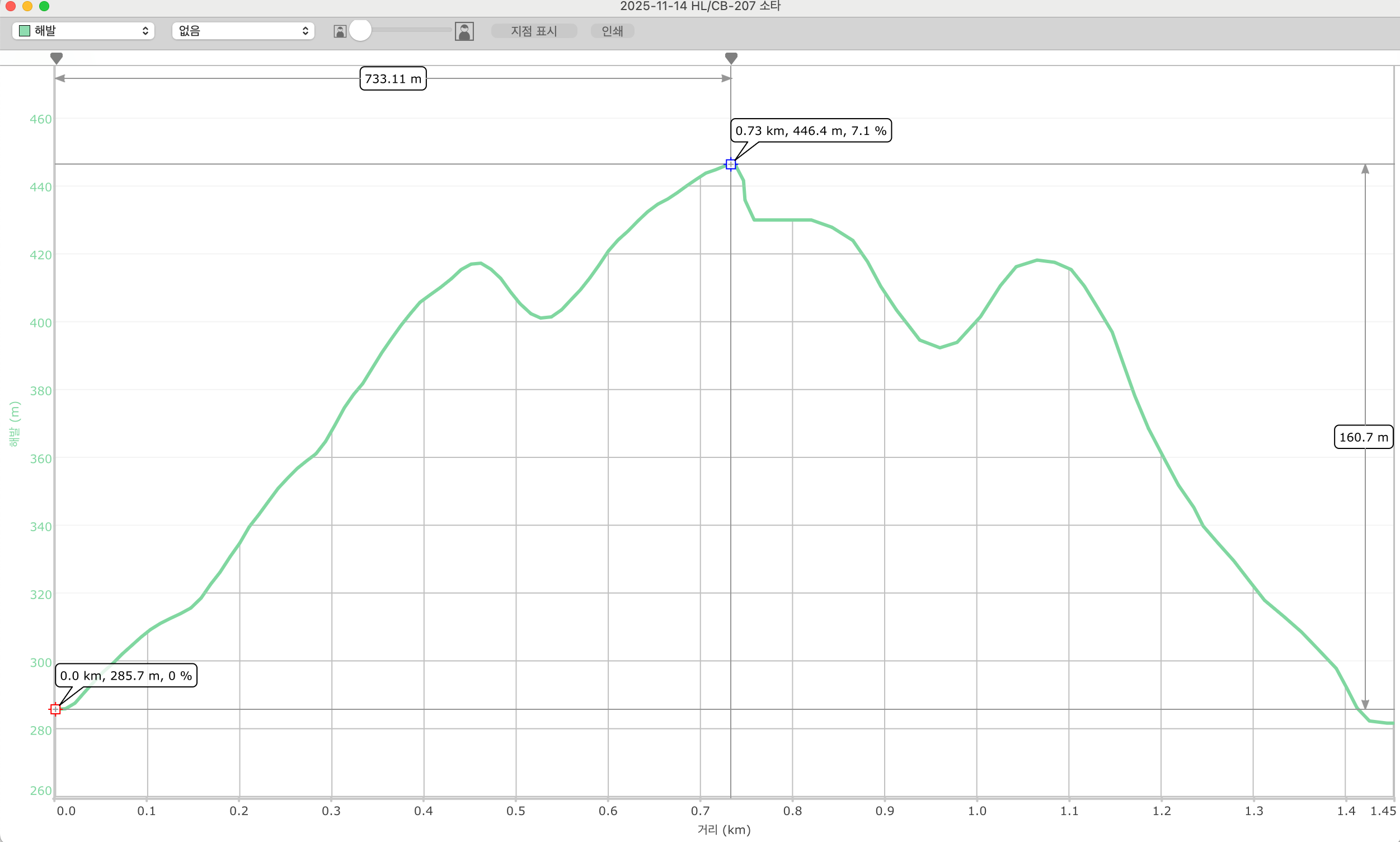Click the left selection handle triangle
1400x842 pixels.
[x=56, y=58]
